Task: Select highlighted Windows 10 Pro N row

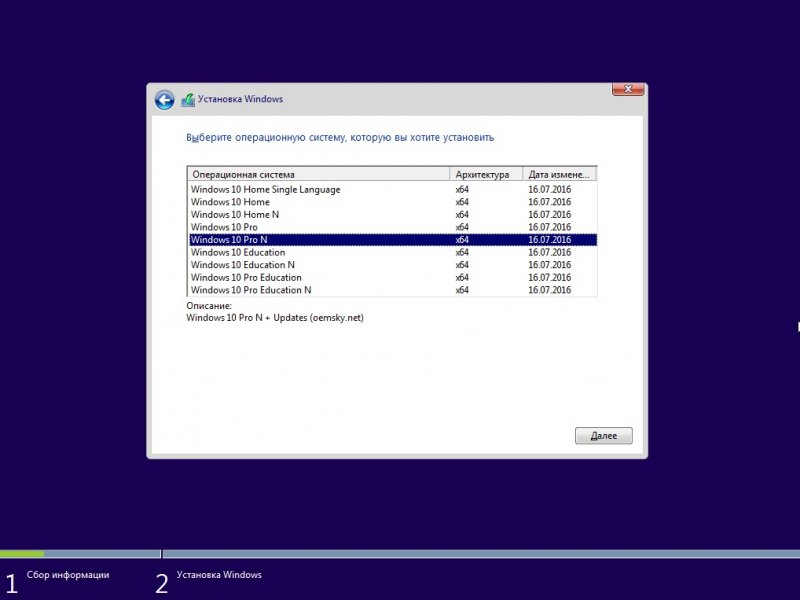Action: (x=393, y=240)
